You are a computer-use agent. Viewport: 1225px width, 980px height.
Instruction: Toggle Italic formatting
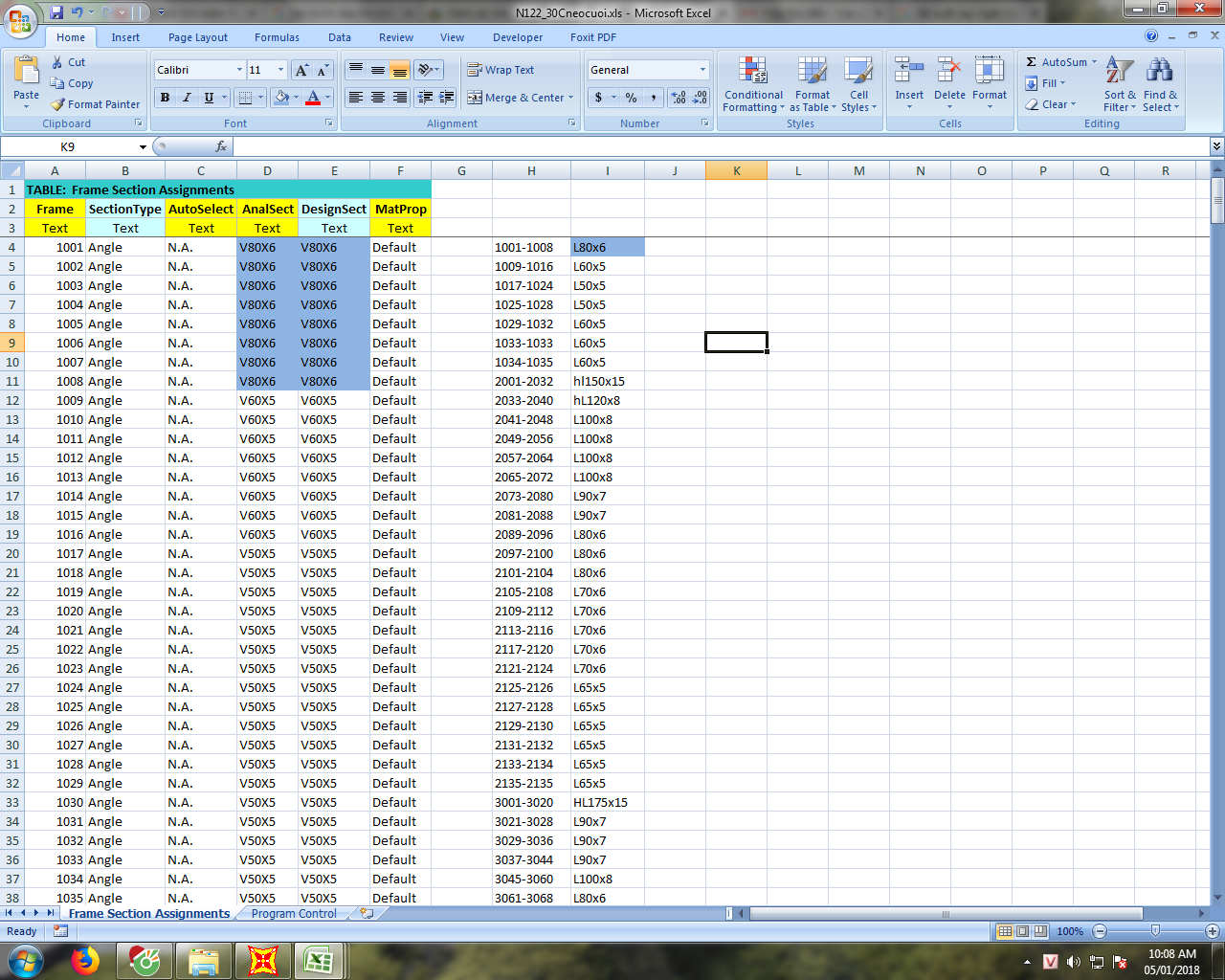[187, 98]
